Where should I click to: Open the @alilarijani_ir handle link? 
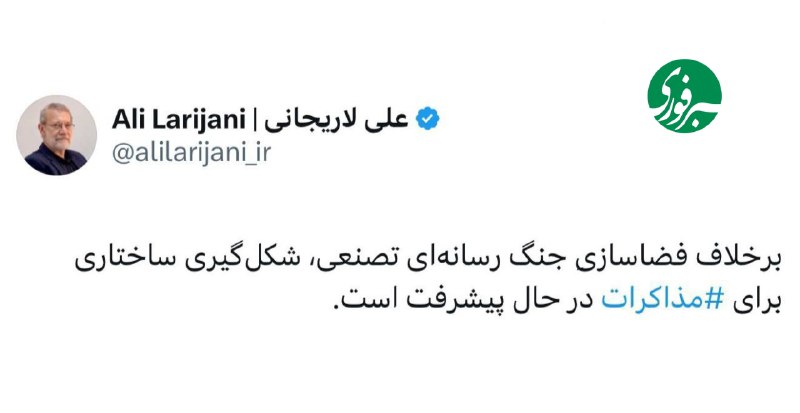click(192, 152)
